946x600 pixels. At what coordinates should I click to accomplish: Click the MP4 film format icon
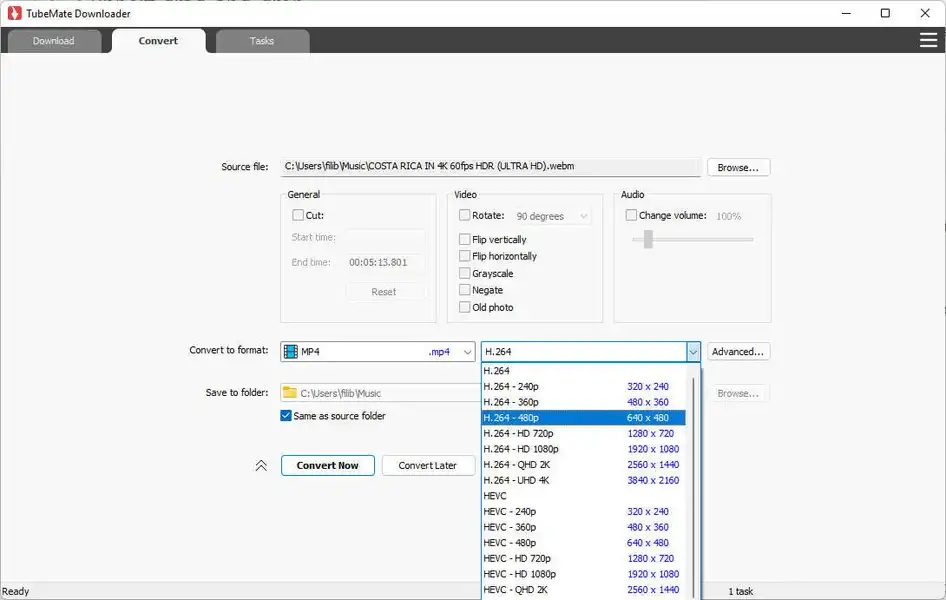pos(291,352)
